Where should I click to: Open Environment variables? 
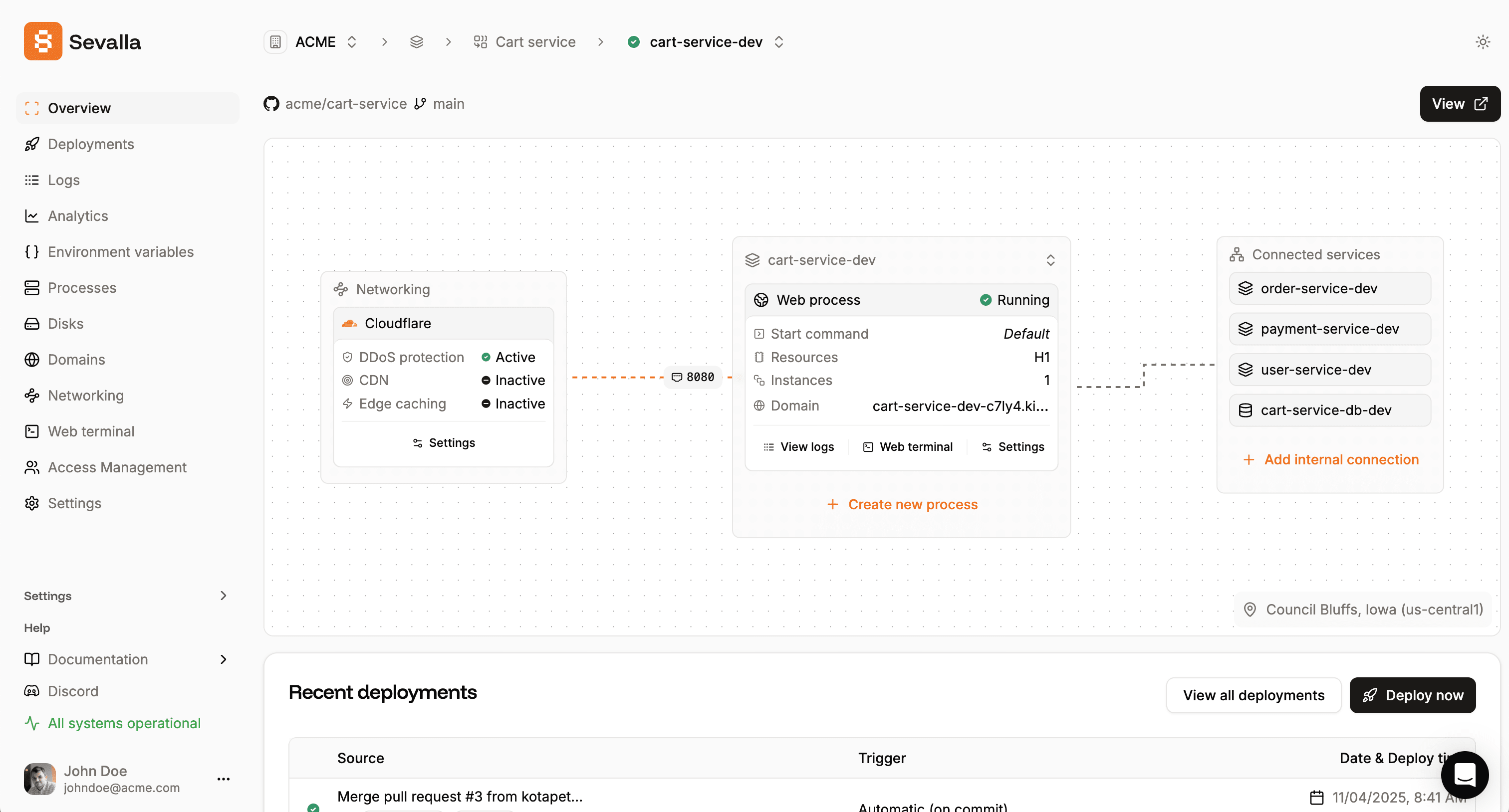point(121,252)
